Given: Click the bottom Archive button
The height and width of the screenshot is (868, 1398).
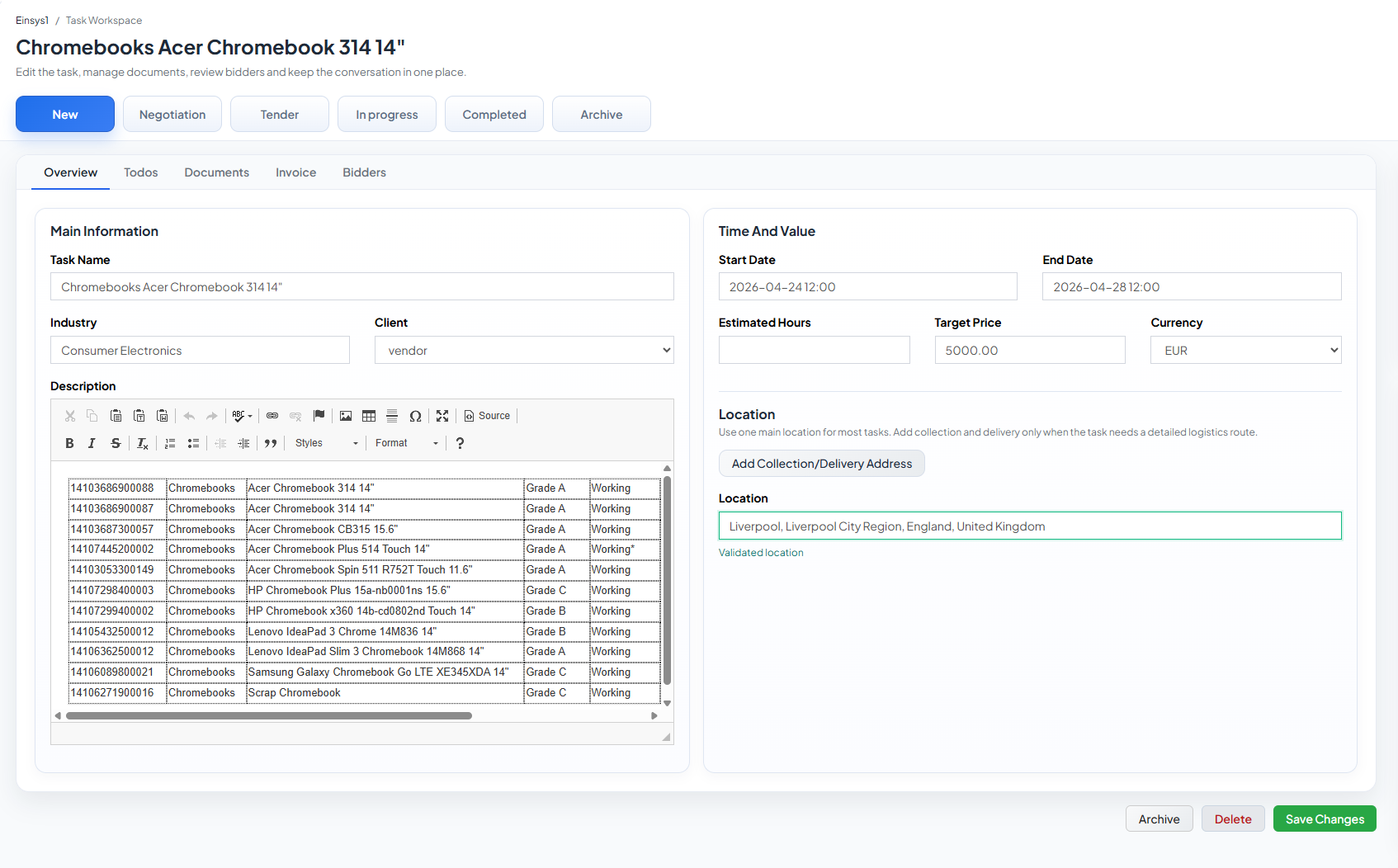Looking at the screenshot, I should click(x=1159, y=818).
